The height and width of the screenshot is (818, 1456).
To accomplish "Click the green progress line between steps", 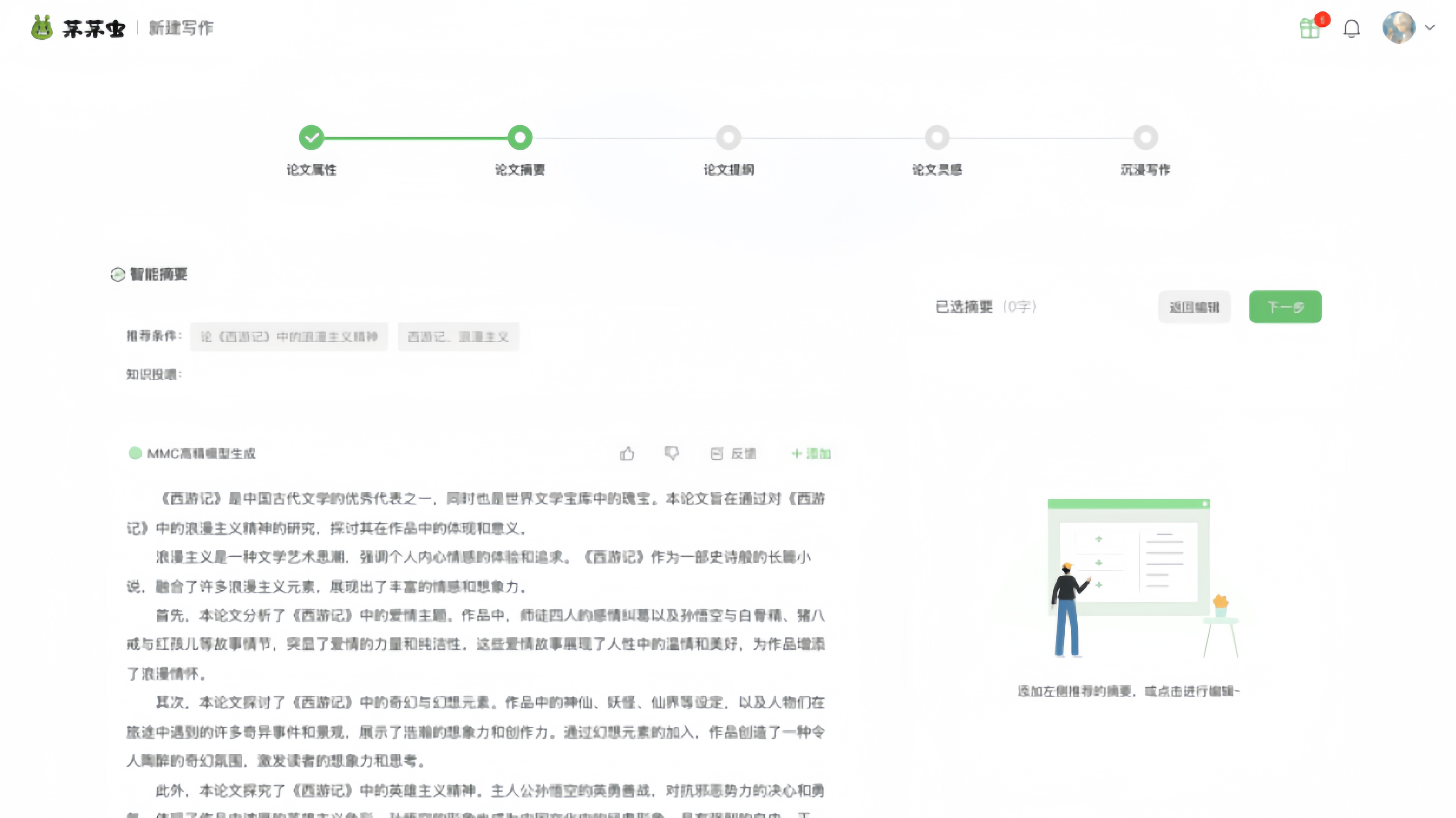I will (415, 138).
